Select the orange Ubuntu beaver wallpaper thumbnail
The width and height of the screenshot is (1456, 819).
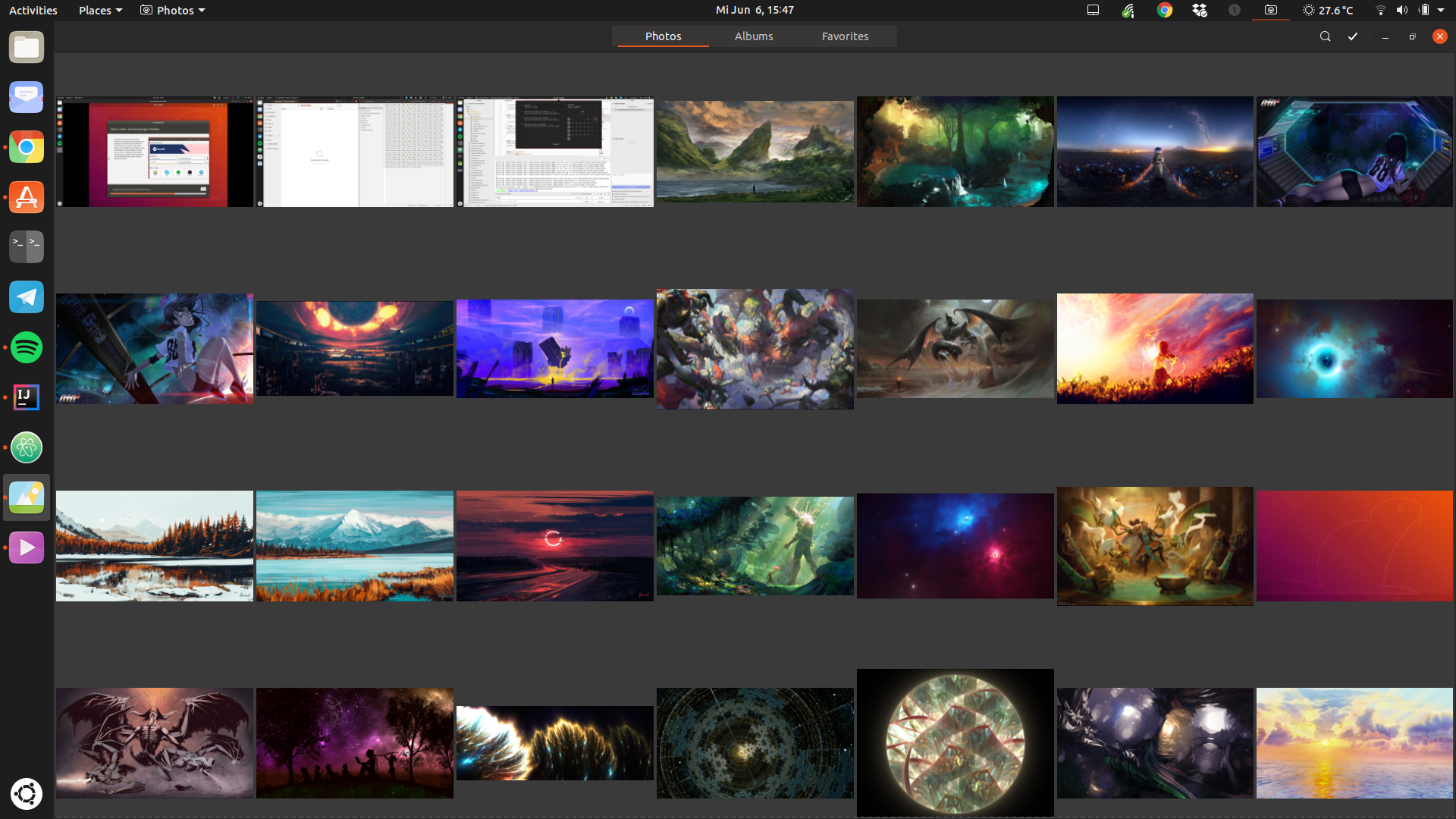pos(1354,546)
